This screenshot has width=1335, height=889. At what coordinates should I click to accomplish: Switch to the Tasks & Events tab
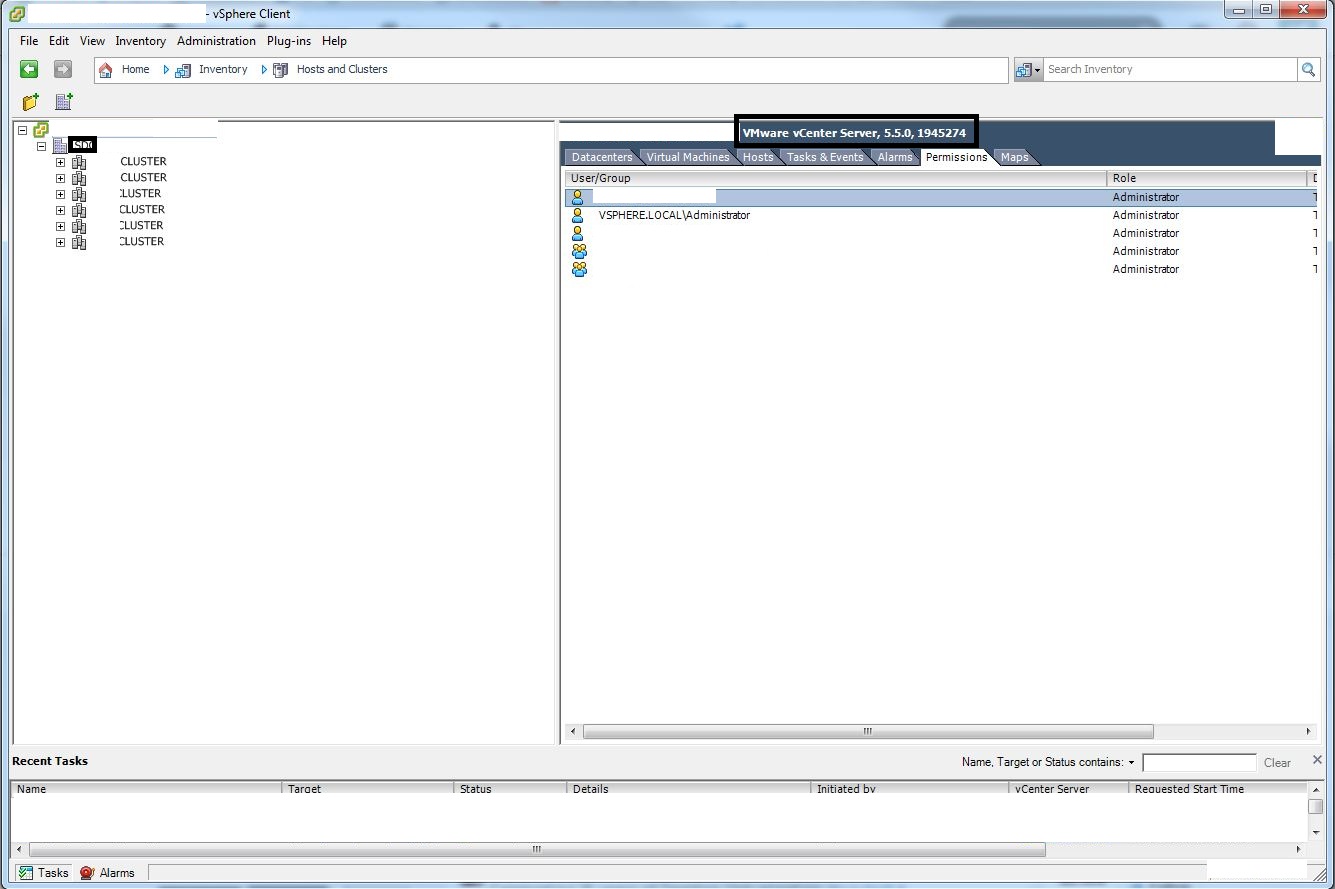tap(824, 157)
